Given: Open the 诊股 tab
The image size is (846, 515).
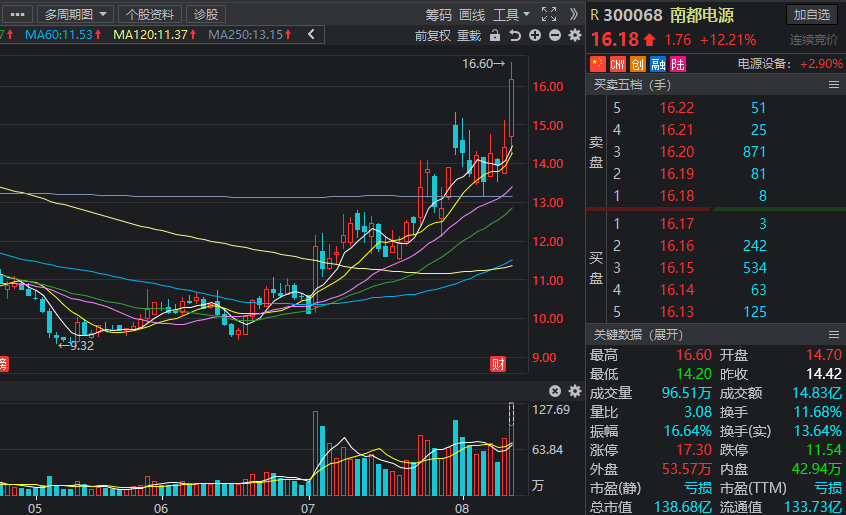Looking at the screenshot, I should (206, 14).
